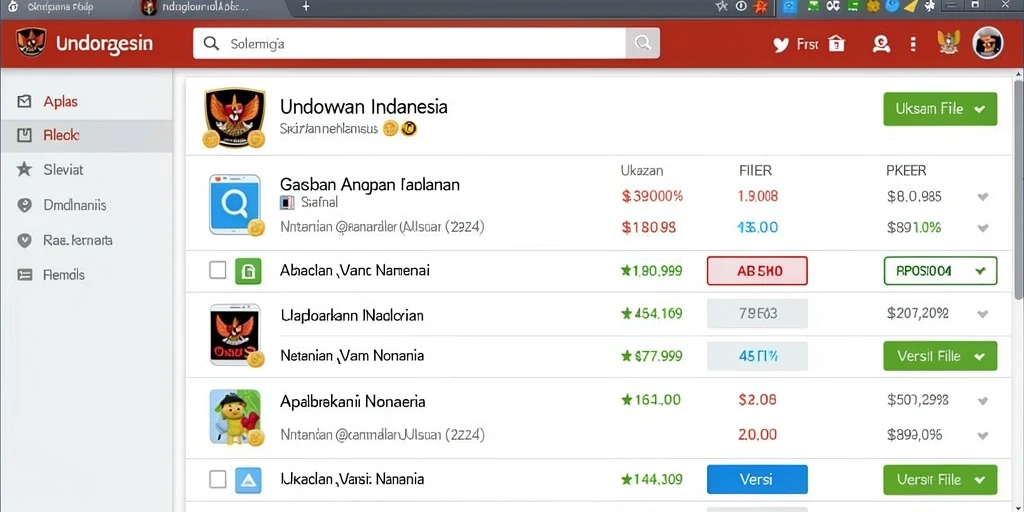The image size is (1024, 512).
Task: Click the gray 79E03 button
Action: [x=757, y=313]
